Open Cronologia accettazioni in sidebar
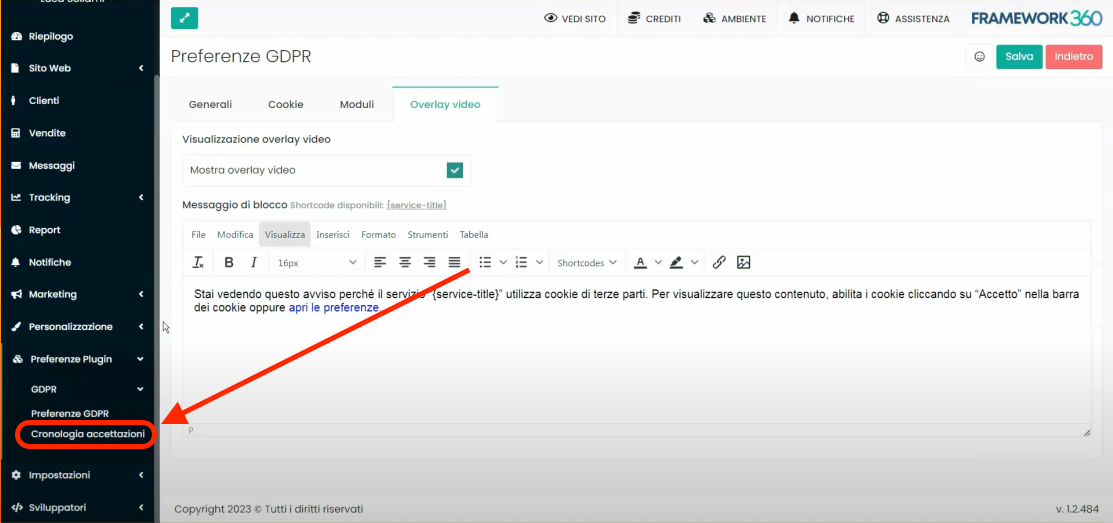Viewport: 1113px width, 523px height. tap(88, 434)
